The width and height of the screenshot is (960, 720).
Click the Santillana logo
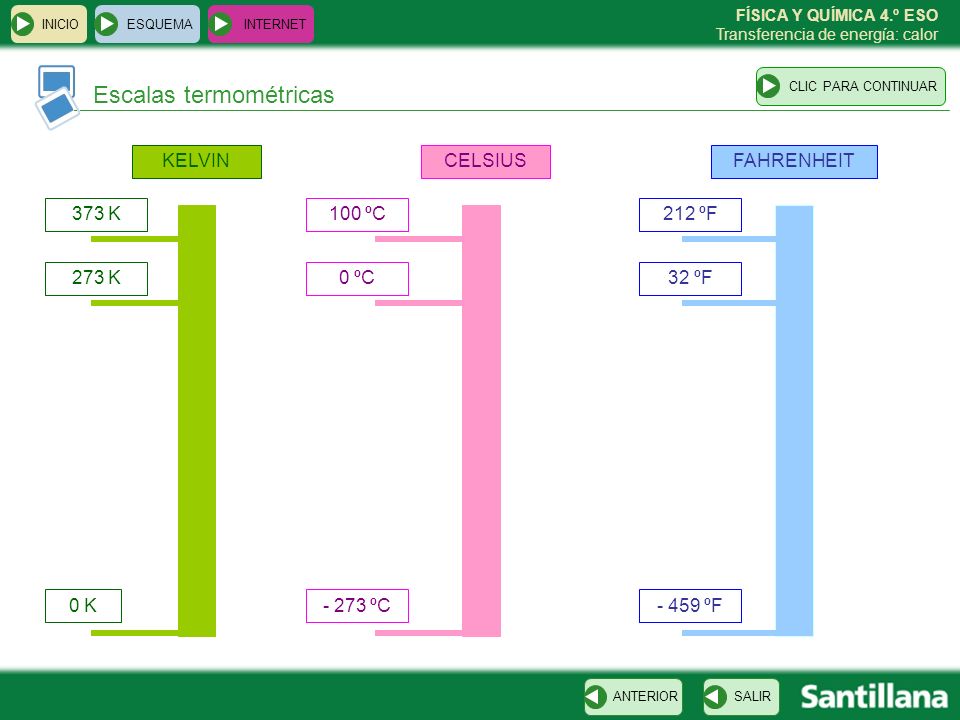tap(874, 697)
